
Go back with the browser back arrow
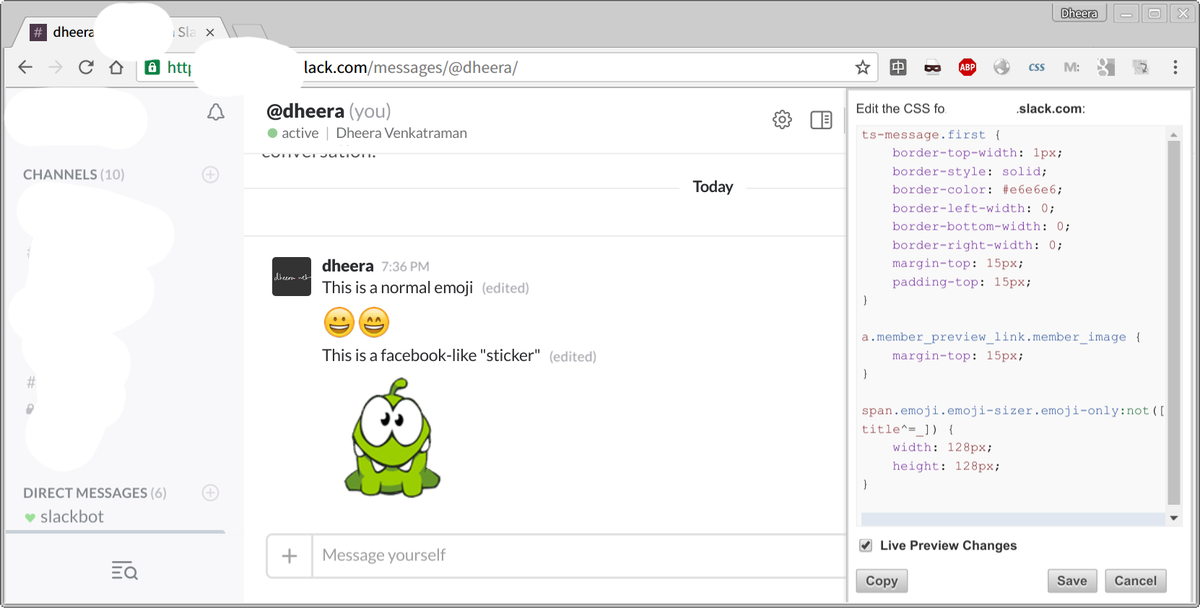25,68
